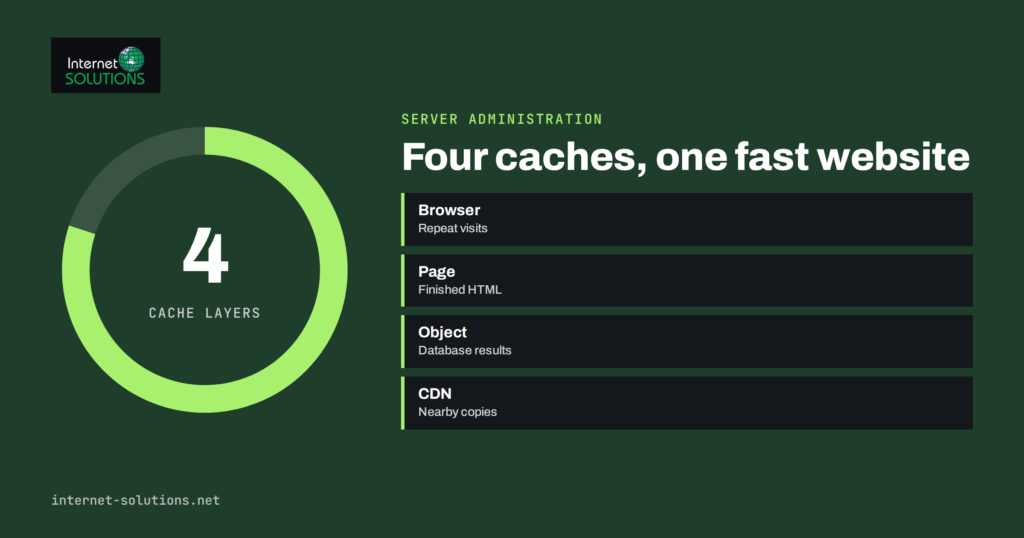Select the CDN cache card

(x=687, y=403)
